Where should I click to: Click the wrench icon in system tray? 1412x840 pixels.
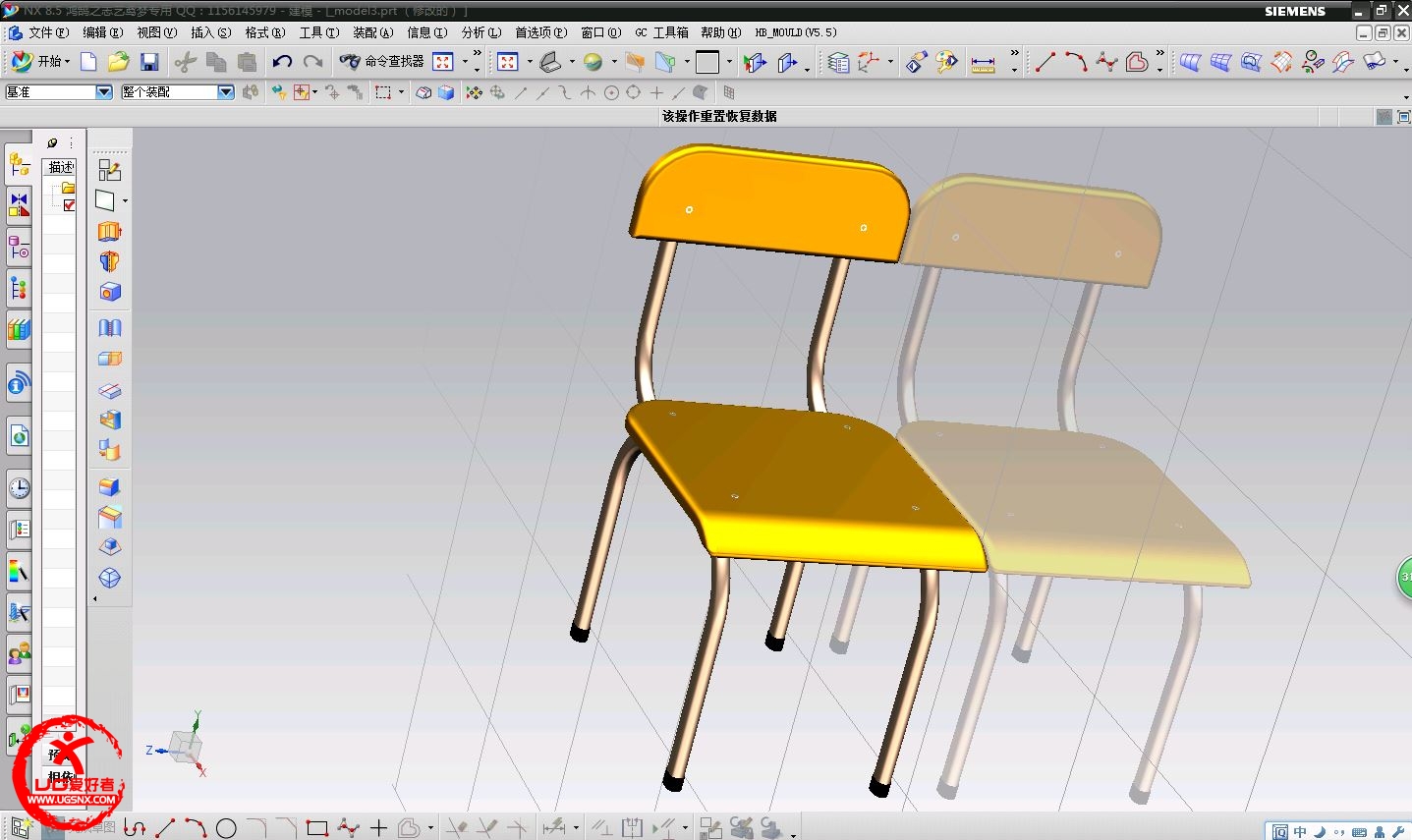(1398, 832)
